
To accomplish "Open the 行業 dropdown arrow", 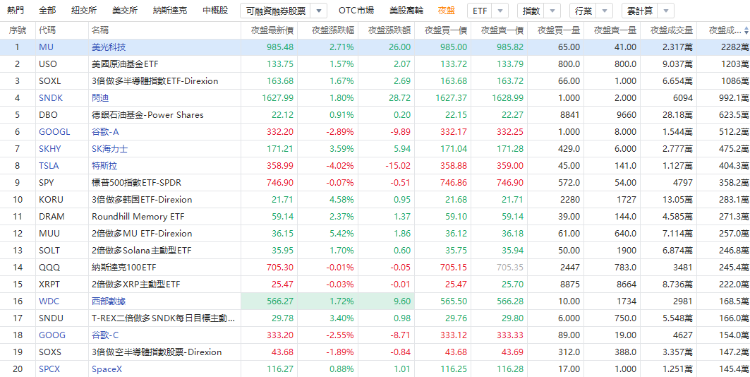I will (605, 11).
